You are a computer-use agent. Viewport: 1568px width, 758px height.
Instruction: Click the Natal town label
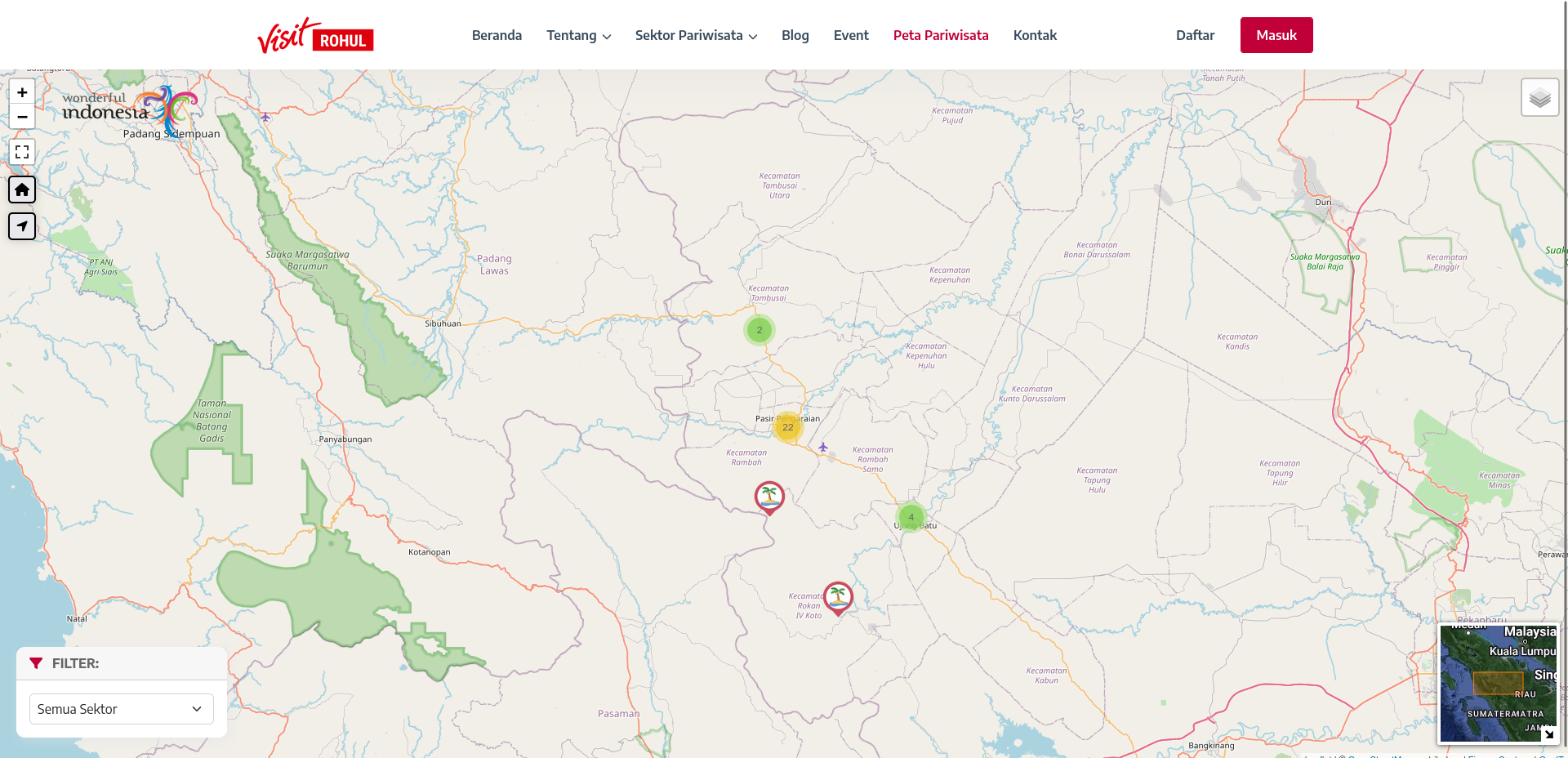point(77,619)
